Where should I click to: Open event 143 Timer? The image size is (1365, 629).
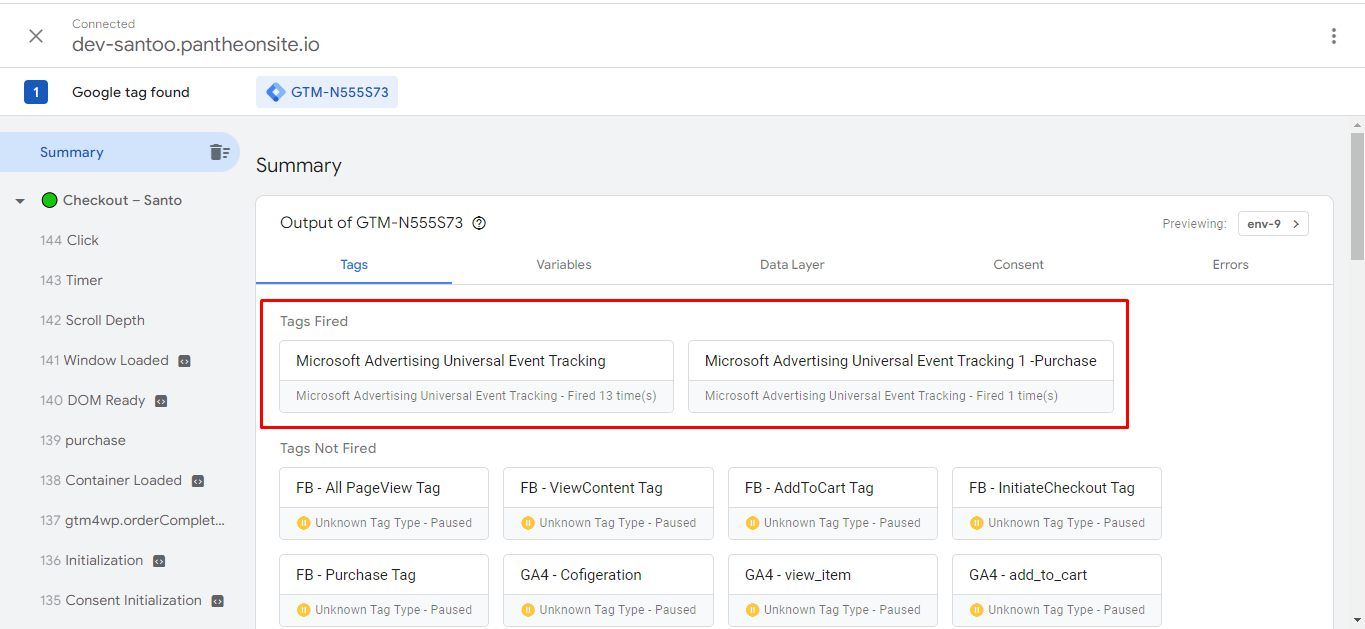(71, 280)
